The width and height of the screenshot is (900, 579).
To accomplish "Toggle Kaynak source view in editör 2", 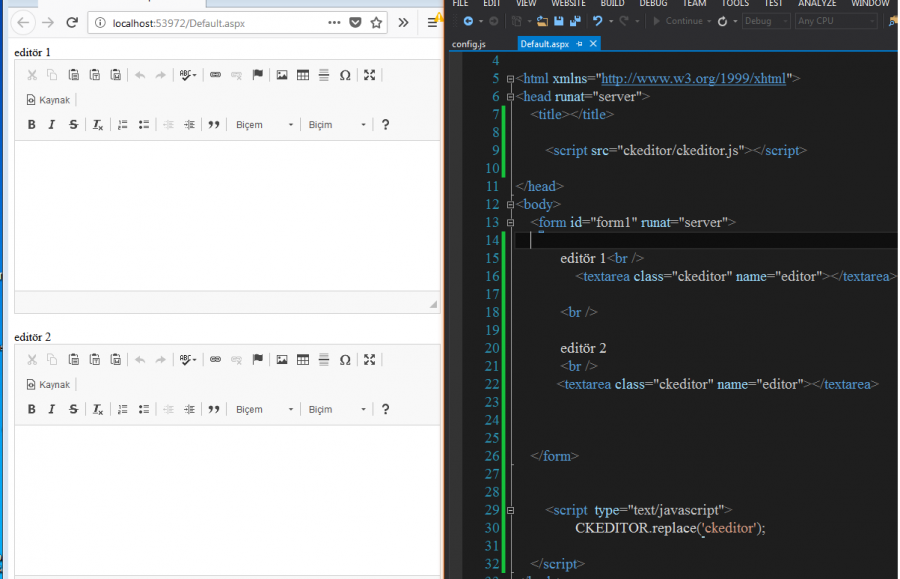I will tap(48, 384).
